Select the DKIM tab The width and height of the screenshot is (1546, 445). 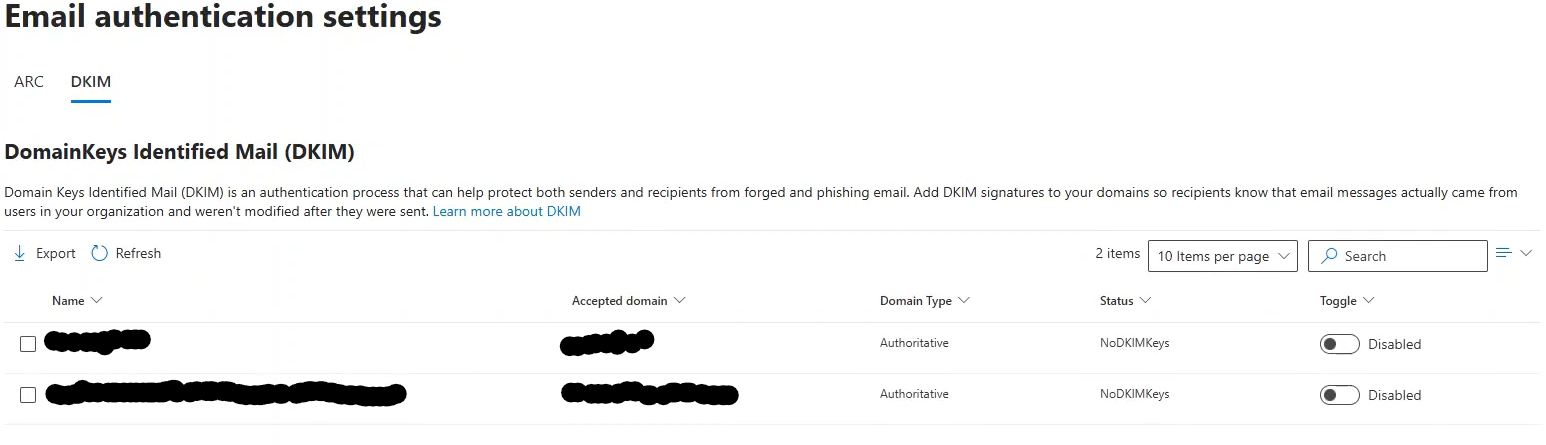(x=91, y=82)
